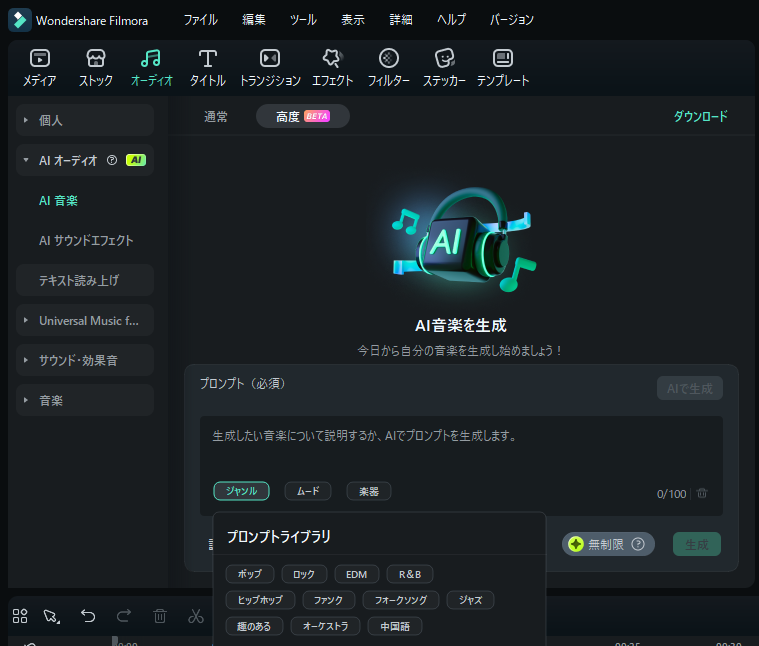Image resolution: width=759 pixels, height=646 pixels.
Task: Open the メディア (Media) panel icon
Action: [40, 59]
